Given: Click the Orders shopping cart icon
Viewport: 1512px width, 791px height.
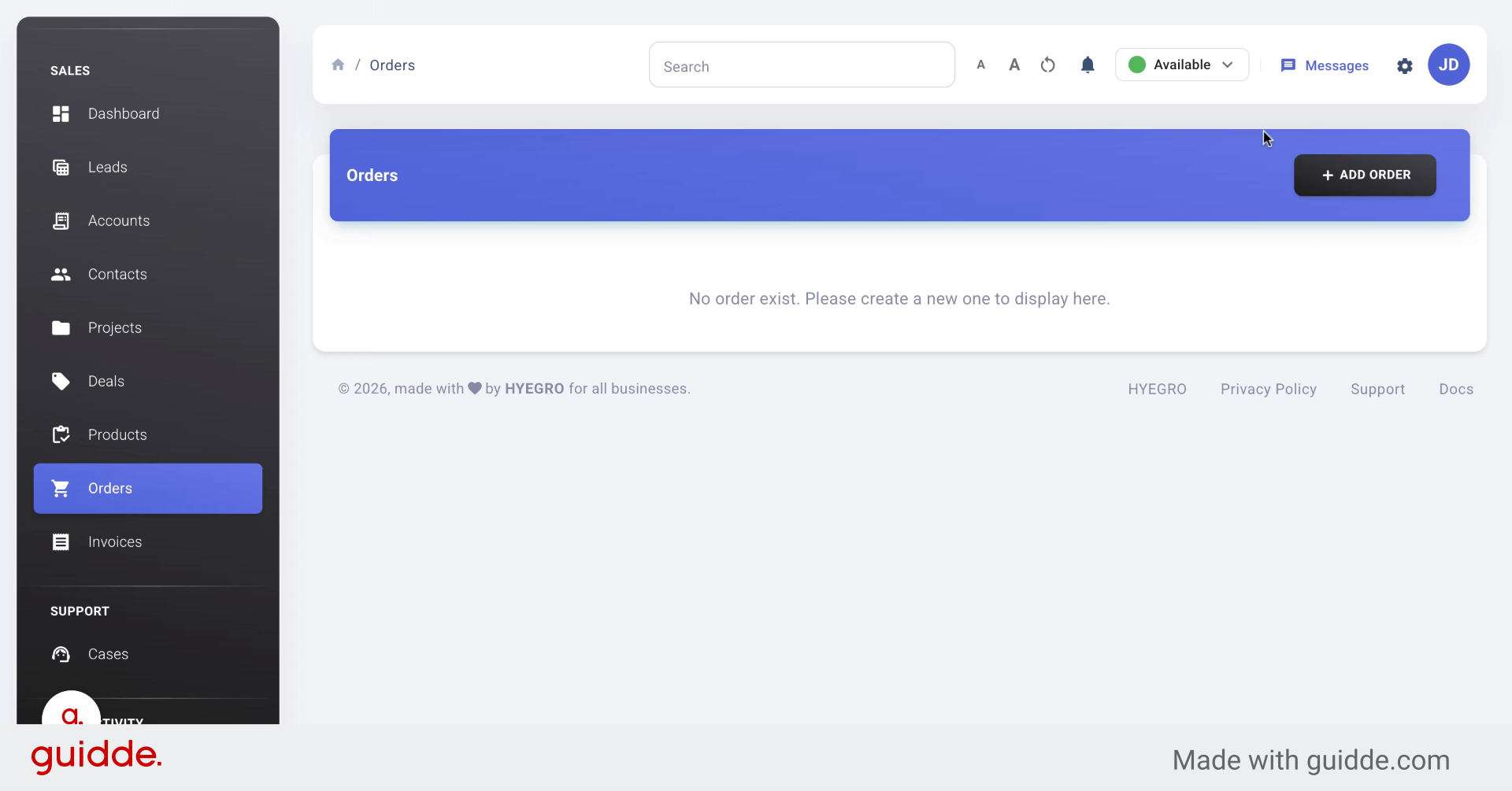Looking at the screenshot, I should coord(61,489).
